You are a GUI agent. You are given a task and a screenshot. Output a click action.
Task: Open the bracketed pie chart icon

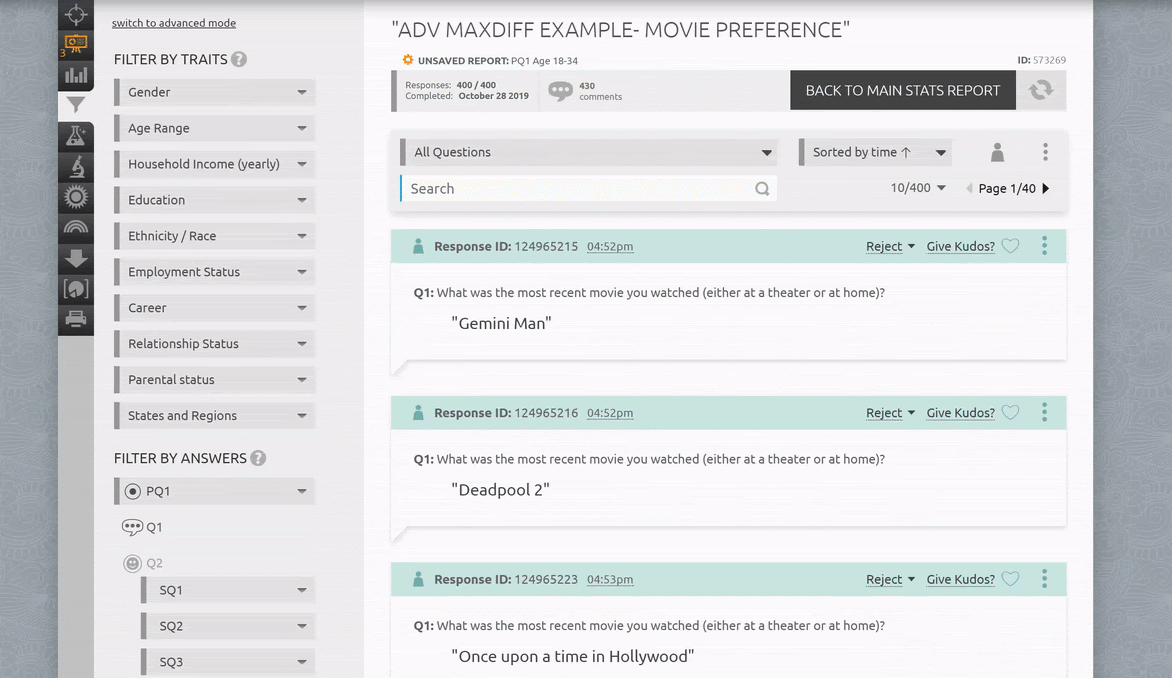pyautogui.click(x=75, y=289)
